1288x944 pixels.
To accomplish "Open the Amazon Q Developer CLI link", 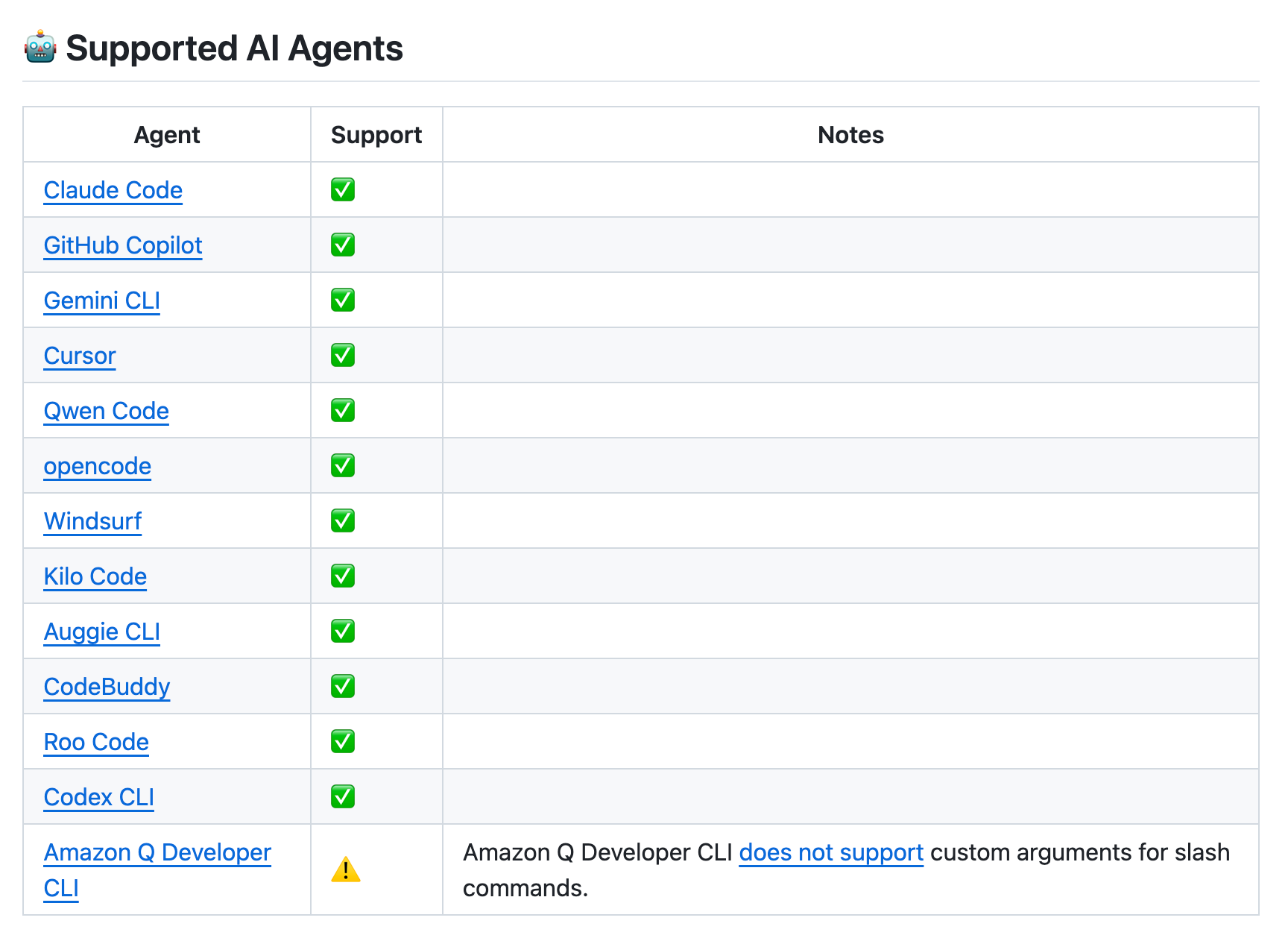I will tap(157, 870).
